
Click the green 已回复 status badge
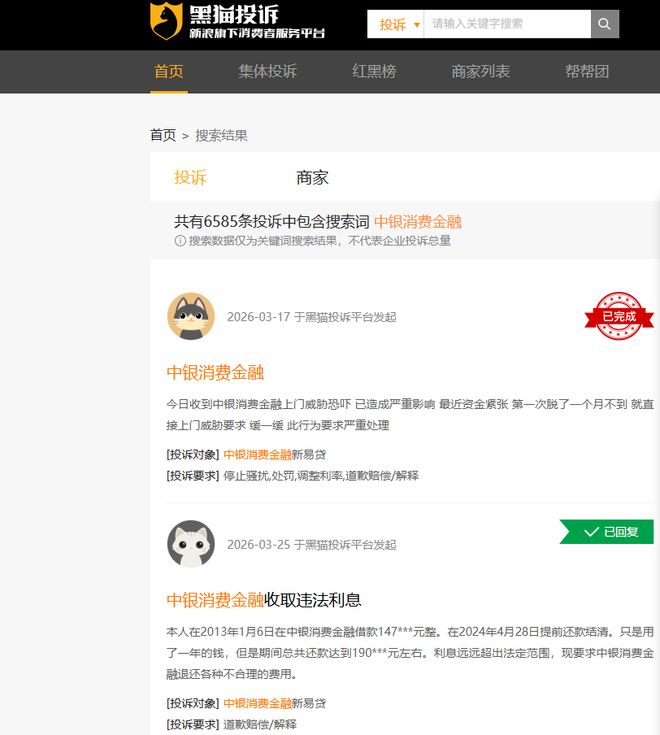(x=607, y=532)
